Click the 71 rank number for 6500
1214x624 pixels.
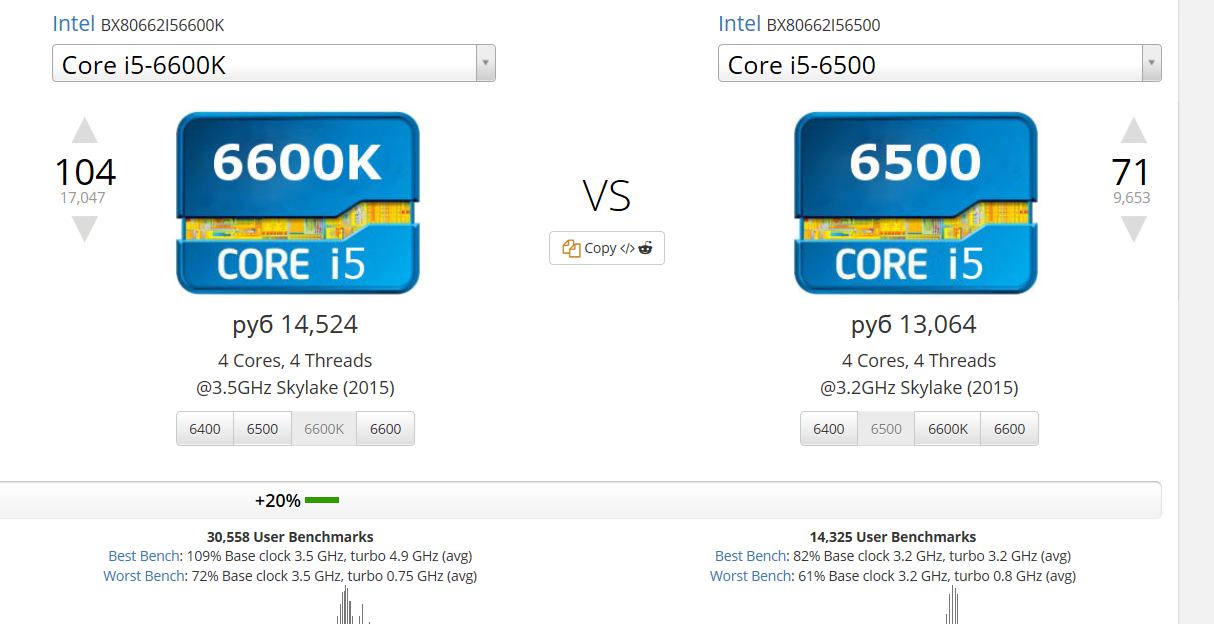[x=1131, y=172]
